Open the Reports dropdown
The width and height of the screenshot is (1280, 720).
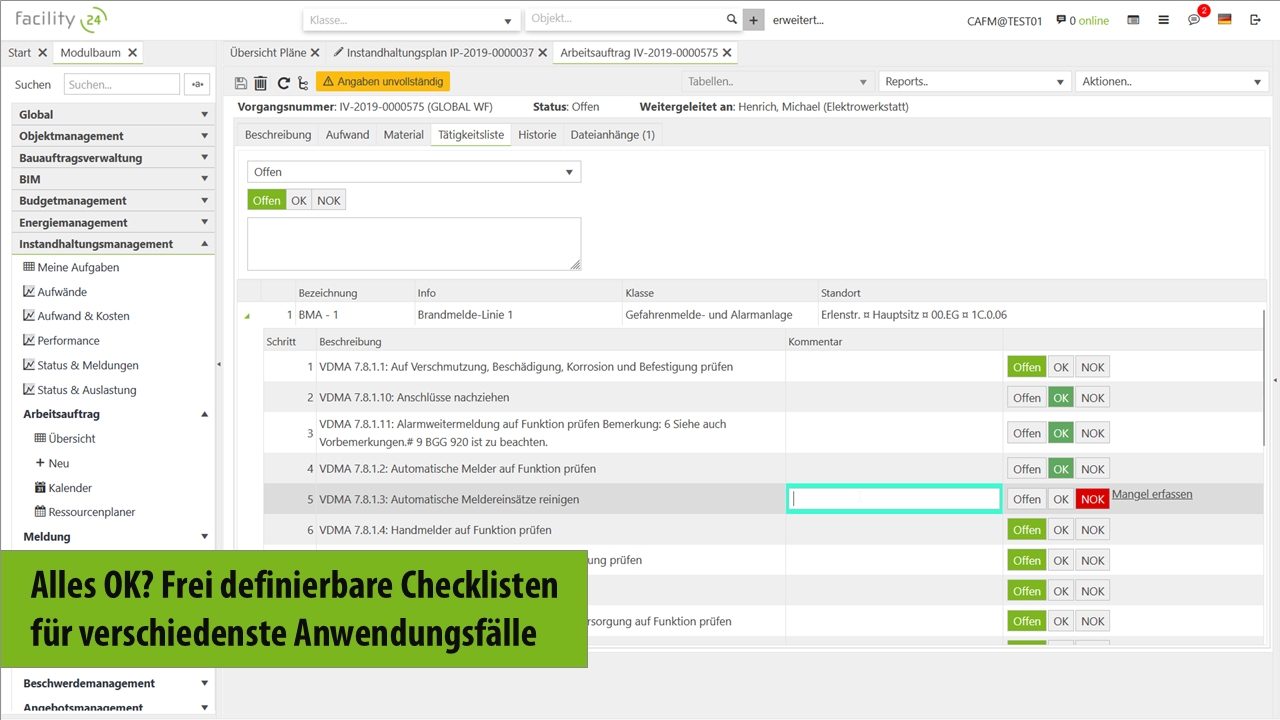975,82
